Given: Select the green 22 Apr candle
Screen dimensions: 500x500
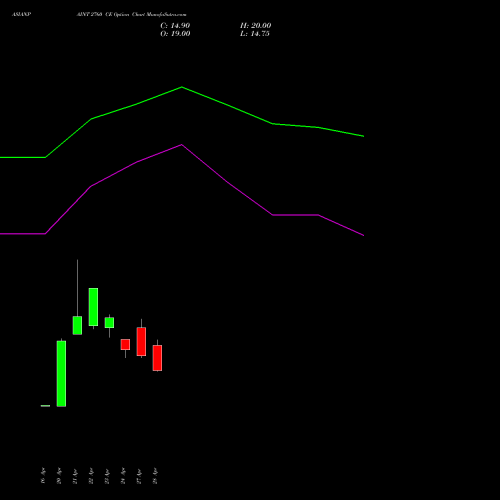Looking at the screenshot, I should [x=93, y=307].
